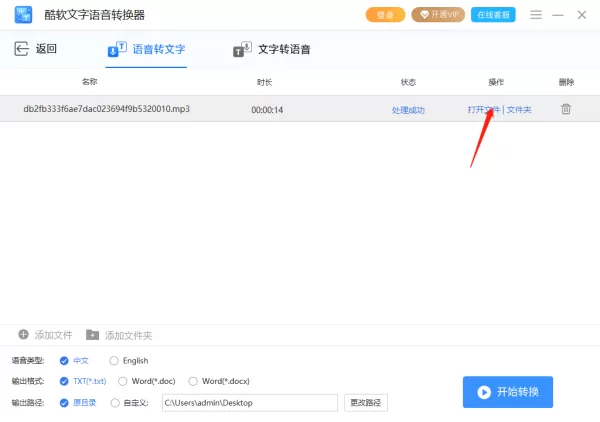Select the db2fb333f6ae7dac023694f9b5320010.mp3 file row
Screen dimensions: 600x422
[x=300, y=109]
